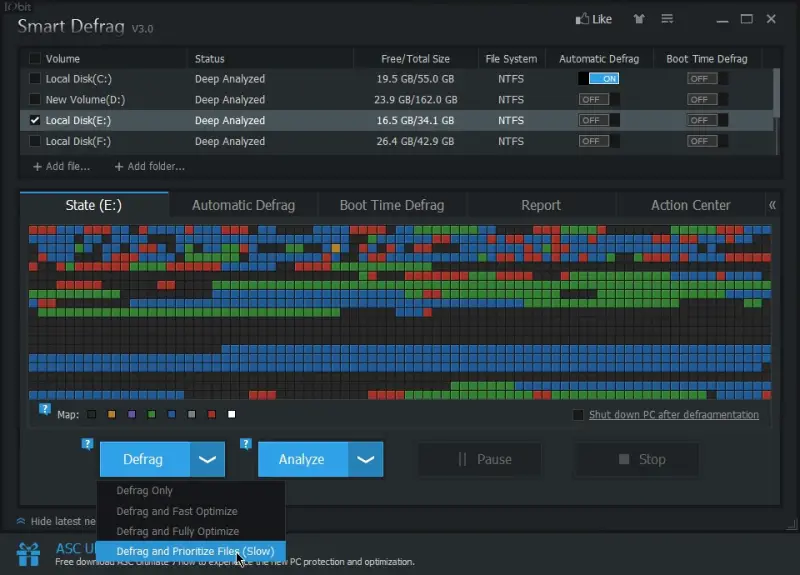The image size is (800, 575).
Task: Click help icon beside Defrag button
Action: point(87,443)
